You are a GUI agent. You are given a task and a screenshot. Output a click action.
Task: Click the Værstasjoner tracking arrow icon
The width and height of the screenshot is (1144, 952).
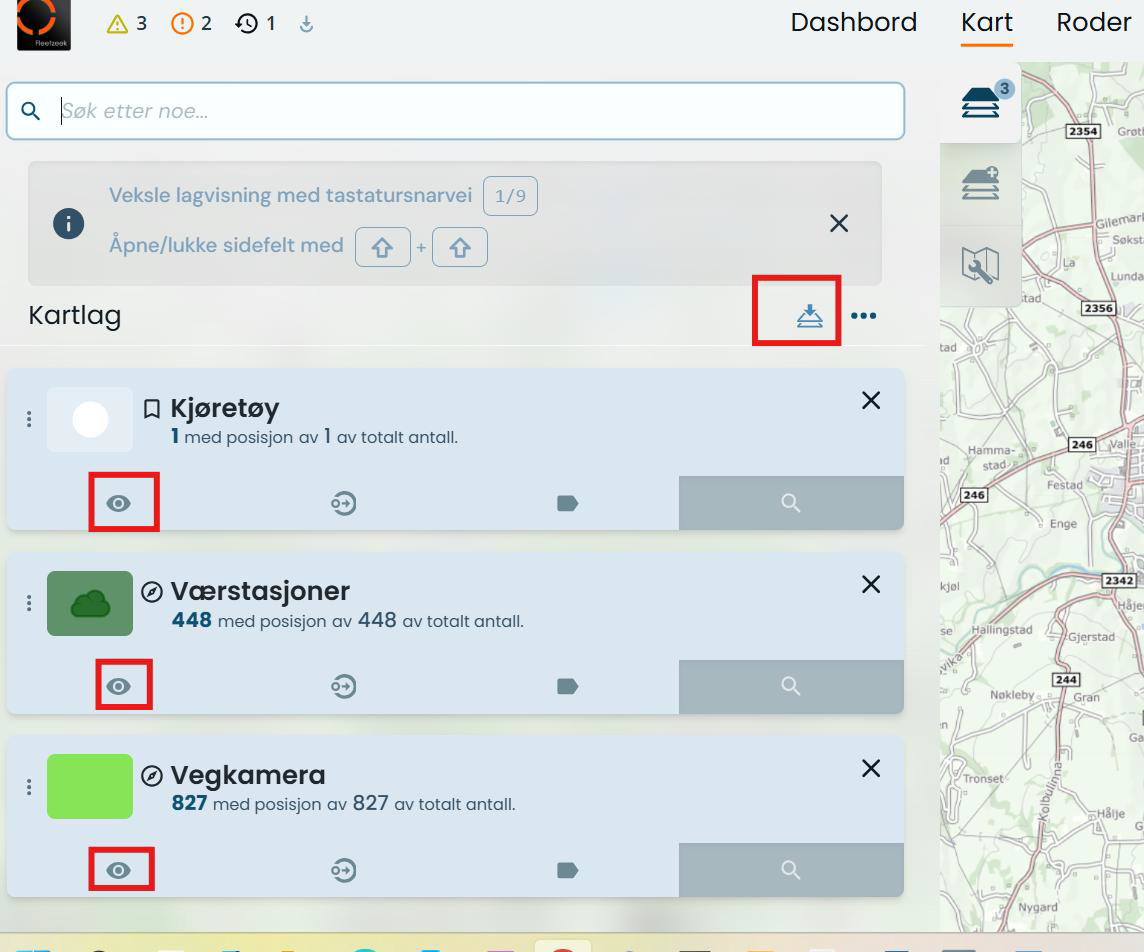(x=343, y=686)
